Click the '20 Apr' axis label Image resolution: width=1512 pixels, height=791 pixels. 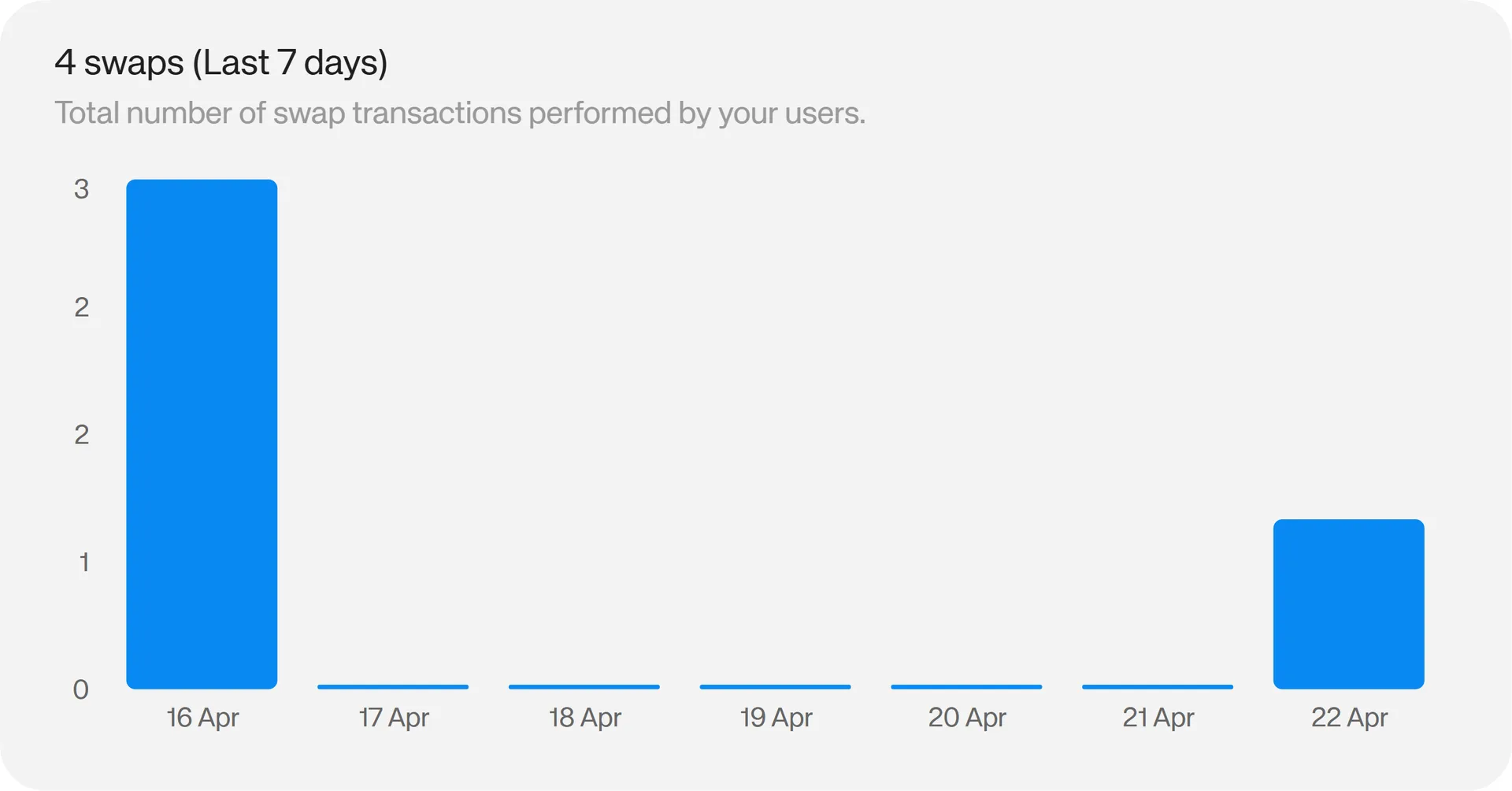967,718
